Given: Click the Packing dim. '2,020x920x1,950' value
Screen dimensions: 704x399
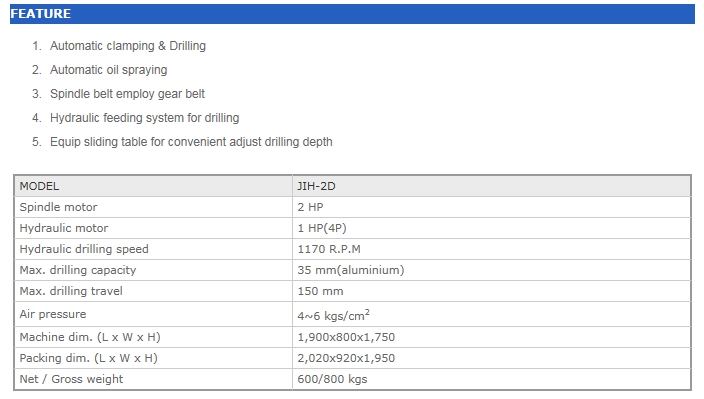Looking at the screenshot, I should click(x=346, y=358).
